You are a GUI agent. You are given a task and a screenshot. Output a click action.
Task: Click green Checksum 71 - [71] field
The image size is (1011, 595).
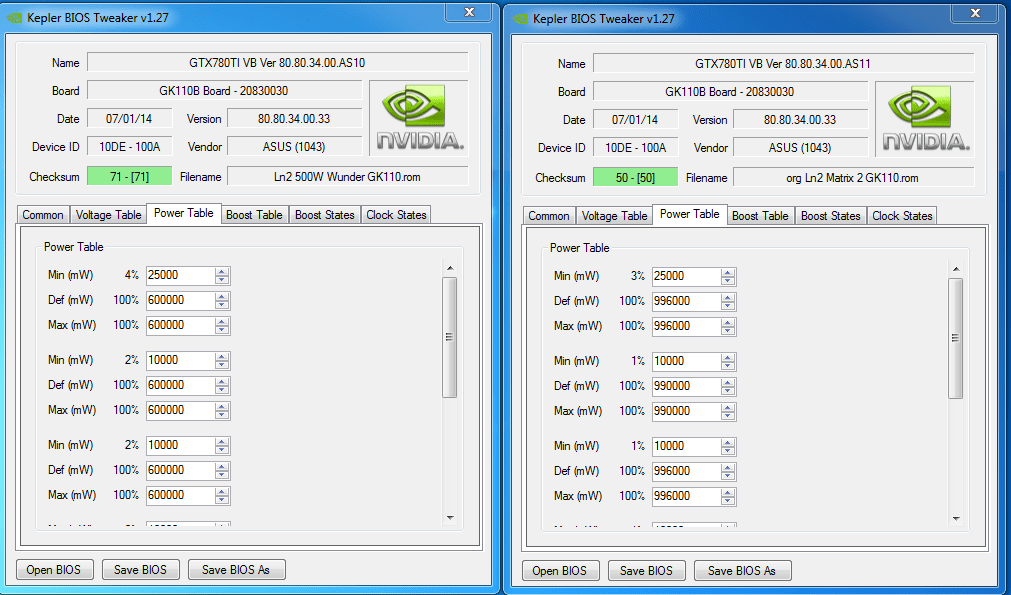pos(130,176)
